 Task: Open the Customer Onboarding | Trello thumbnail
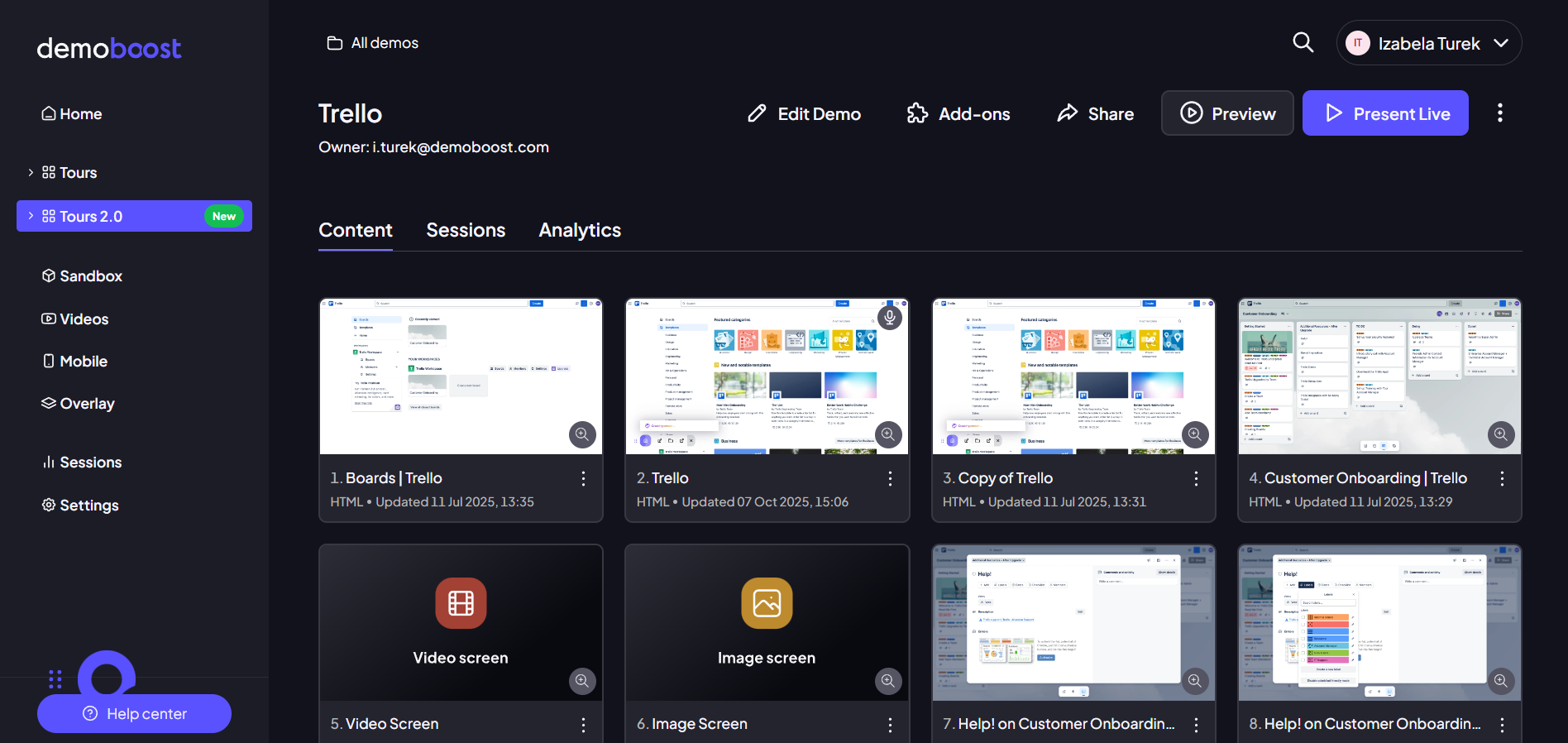[1379, 376]
